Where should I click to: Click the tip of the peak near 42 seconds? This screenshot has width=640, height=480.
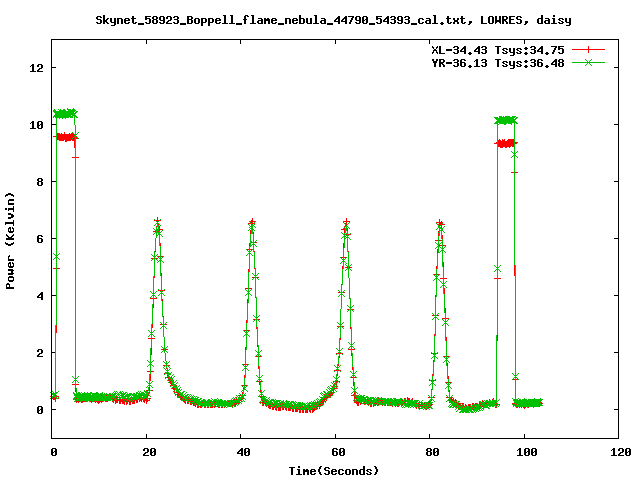tap(252, 222)
